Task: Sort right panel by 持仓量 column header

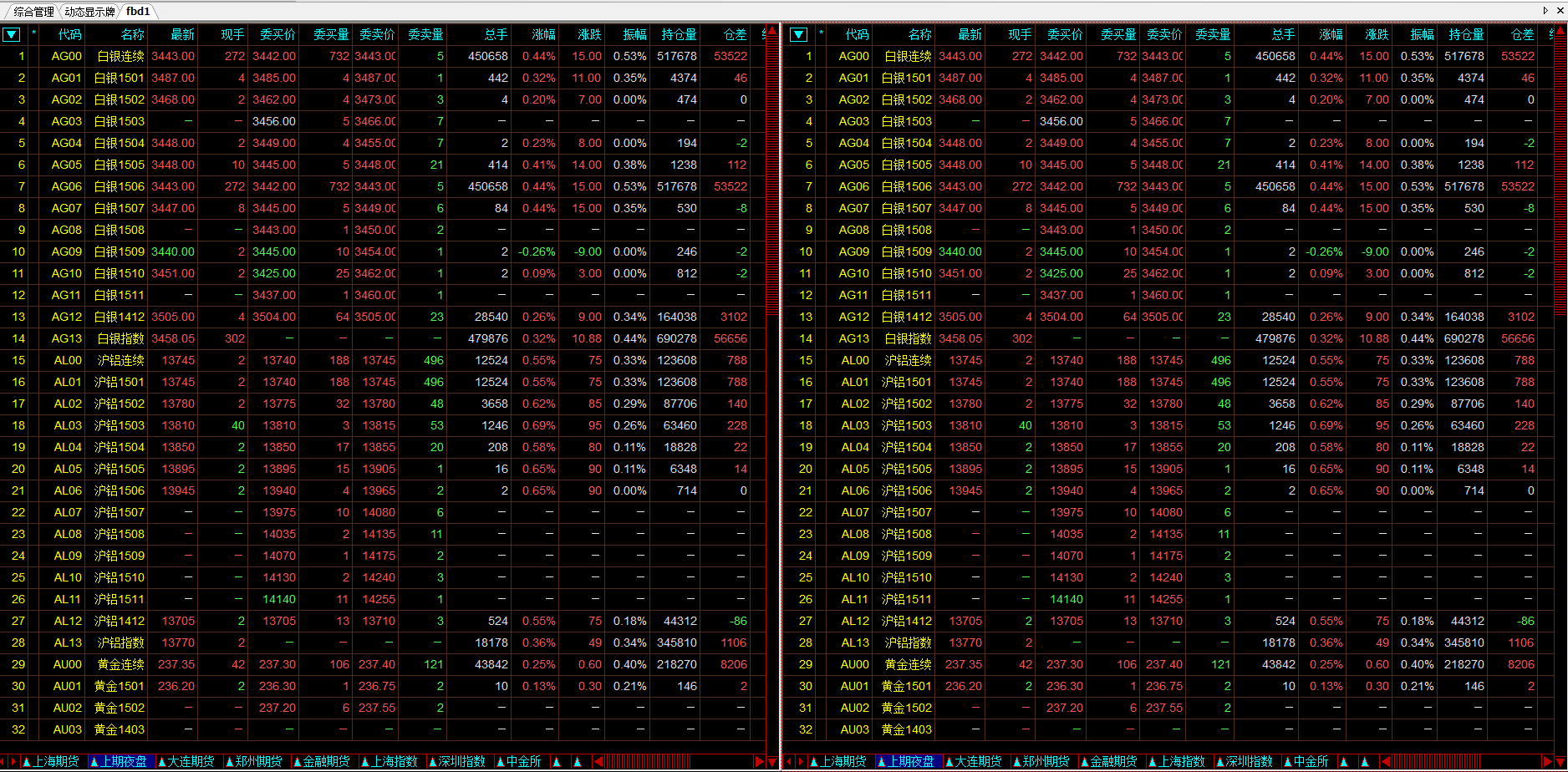Action: click(1466, 34)
